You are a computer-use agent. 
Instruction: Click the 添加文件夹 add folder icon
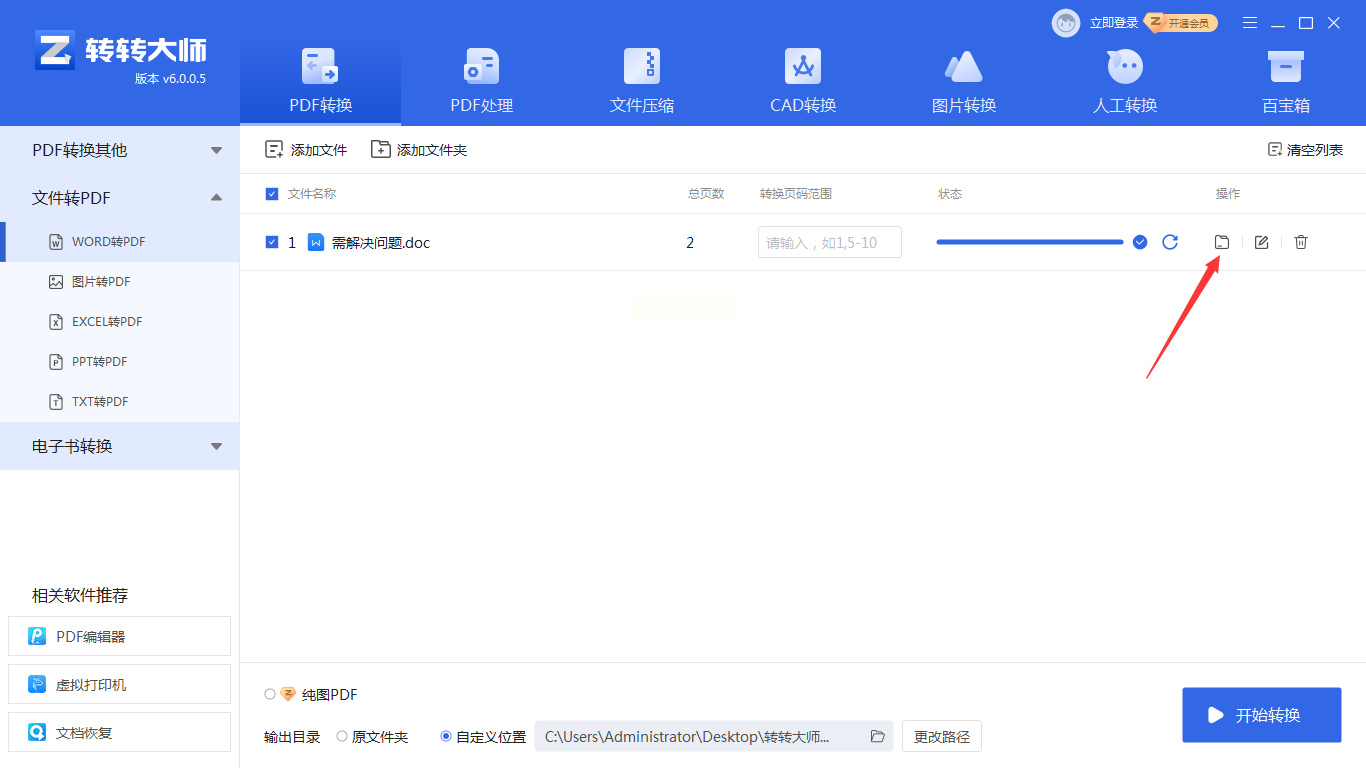pyautogui.click(x=380, y=150)
